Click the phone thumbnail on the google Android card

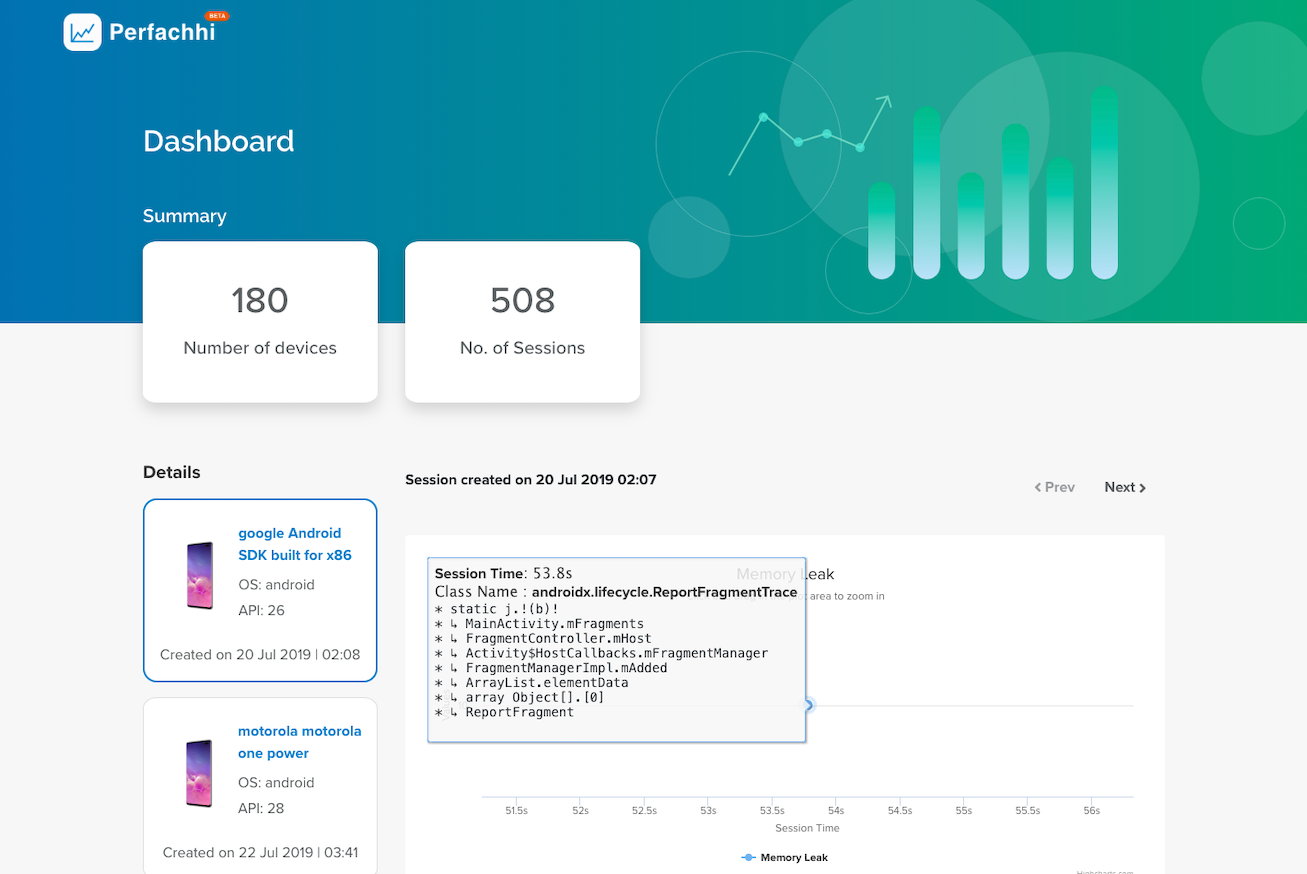[x=200, y=575]
